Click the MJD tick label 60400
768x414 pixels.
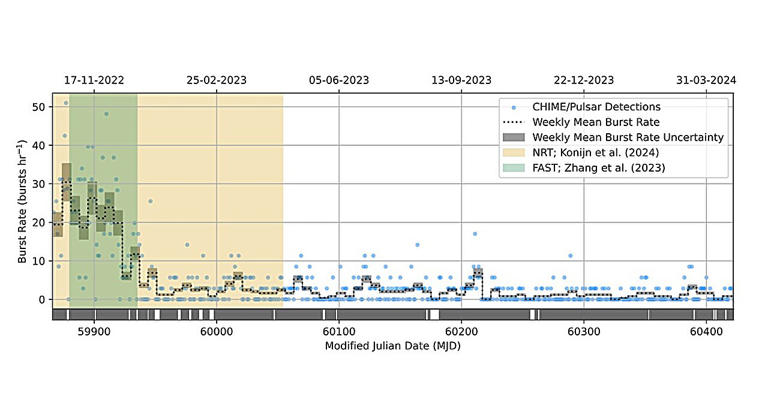[706, 332]
